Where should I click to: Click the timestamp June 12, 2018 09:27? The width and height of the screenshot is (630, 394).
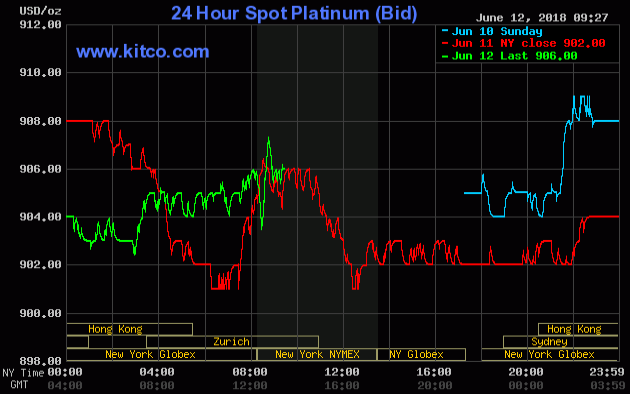(x=542, y=18)
